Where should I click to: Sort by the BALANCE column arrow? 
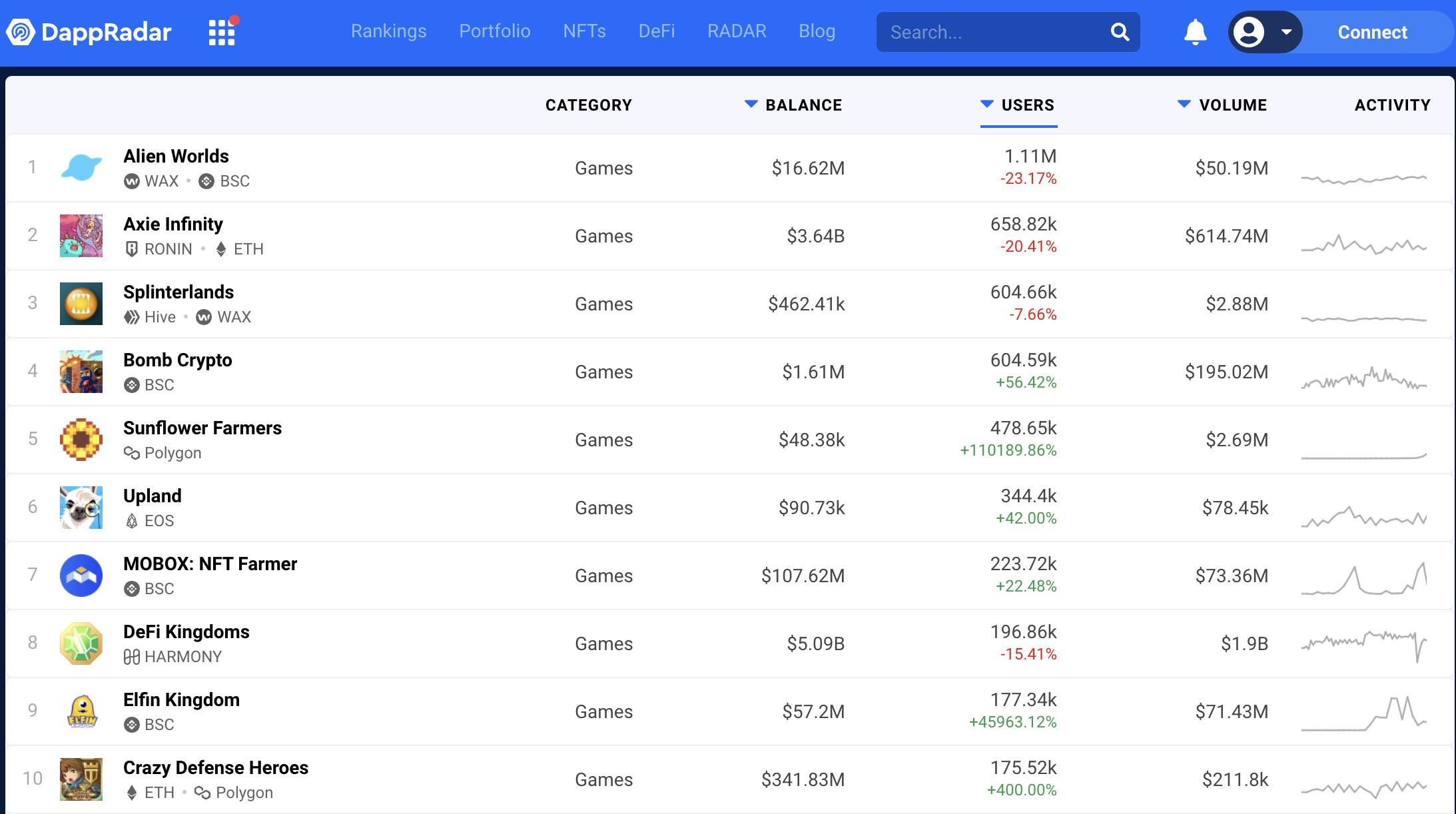coord(751,104)
